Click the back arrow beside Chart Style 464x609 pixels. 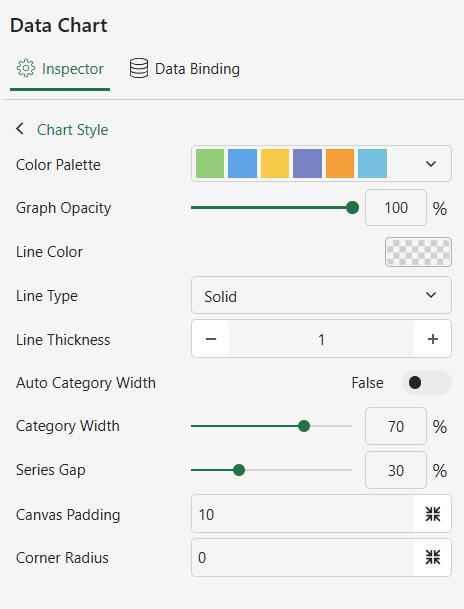click(20, 129)
